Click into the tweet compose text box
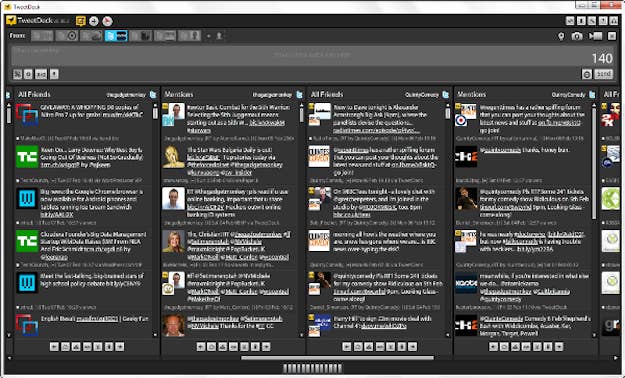 coord(302,55)
